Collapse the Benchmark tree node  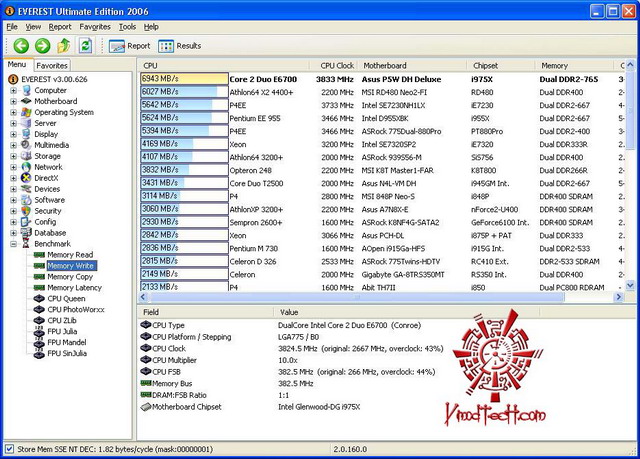[x=13, y=244]
